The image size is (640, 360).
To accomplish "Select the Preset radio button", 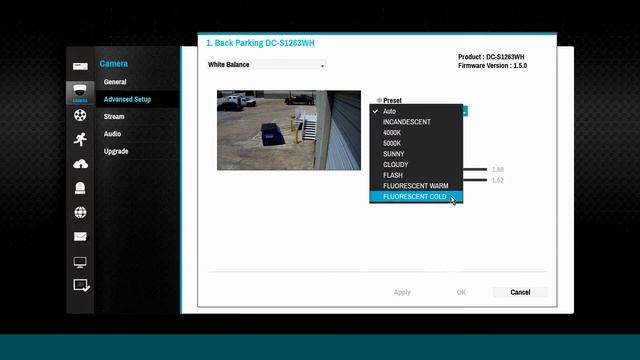I will click(x=379, y=100).
